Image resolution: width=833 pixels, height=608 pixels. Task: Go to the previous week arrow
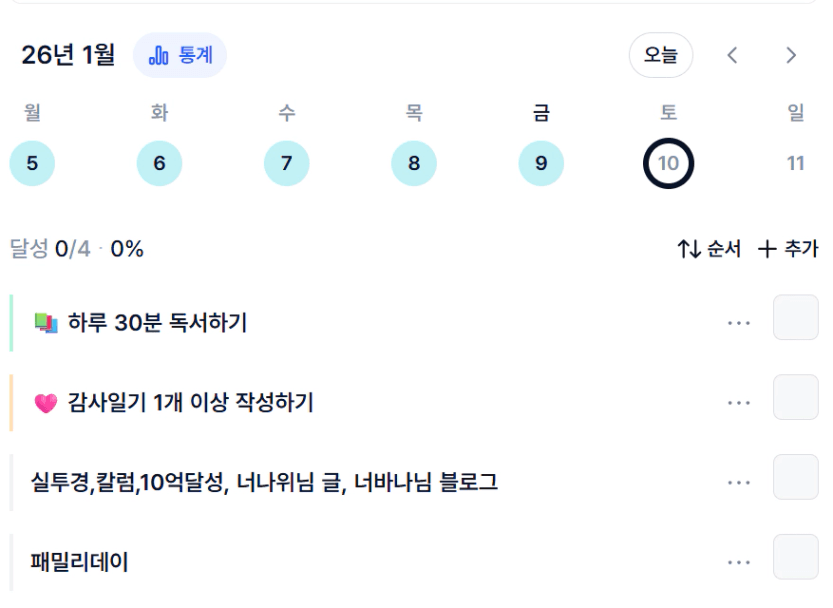732,56
